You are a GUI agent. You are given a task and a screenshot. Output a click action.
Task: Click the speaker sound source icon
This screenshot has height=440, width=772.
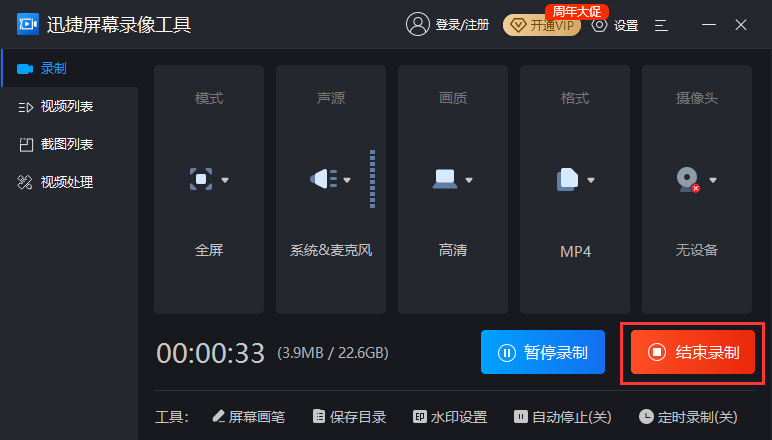point(324,180)
